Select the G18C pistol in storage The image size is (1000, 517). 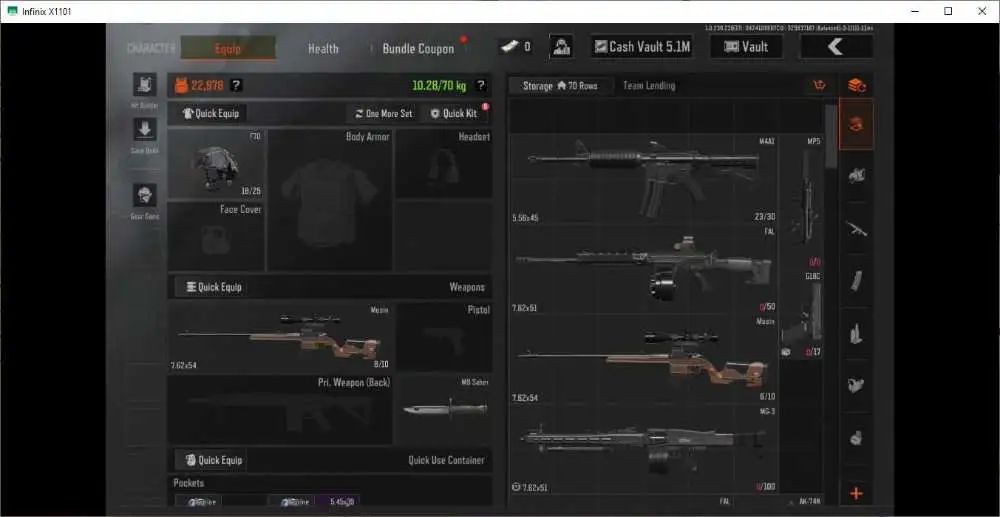[x=801, y=314]
